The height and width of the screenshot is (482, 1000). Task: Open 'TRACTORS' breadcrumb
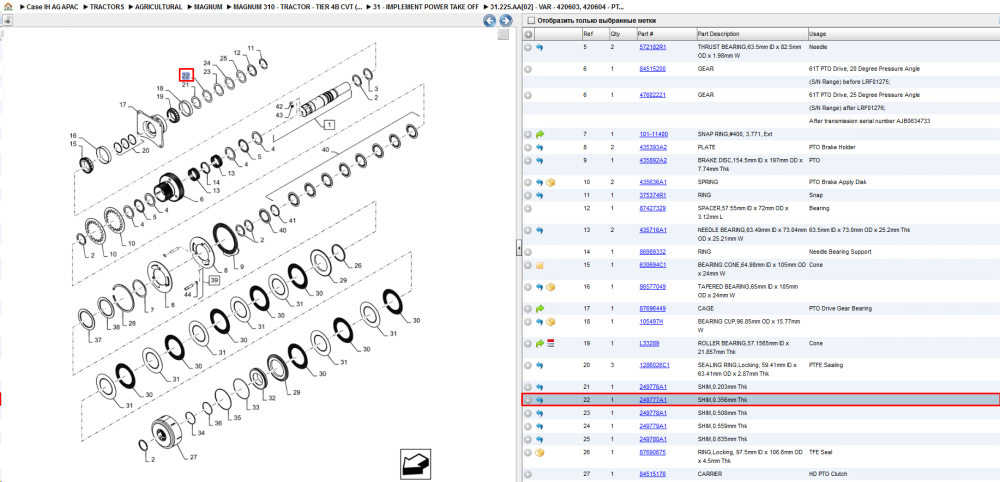click(107, 6)
